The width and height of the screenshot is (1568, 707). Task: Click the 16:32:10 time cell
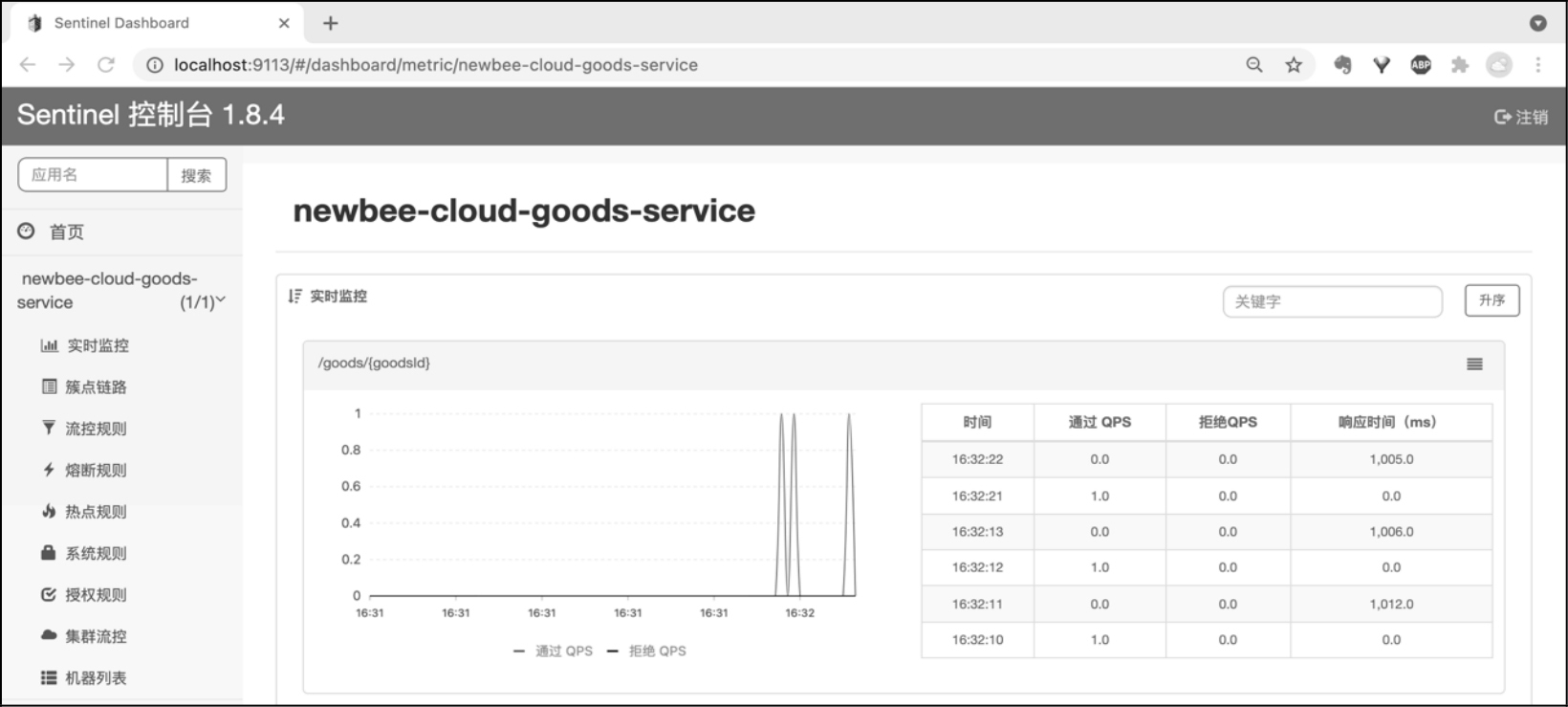tap(977, 639)
